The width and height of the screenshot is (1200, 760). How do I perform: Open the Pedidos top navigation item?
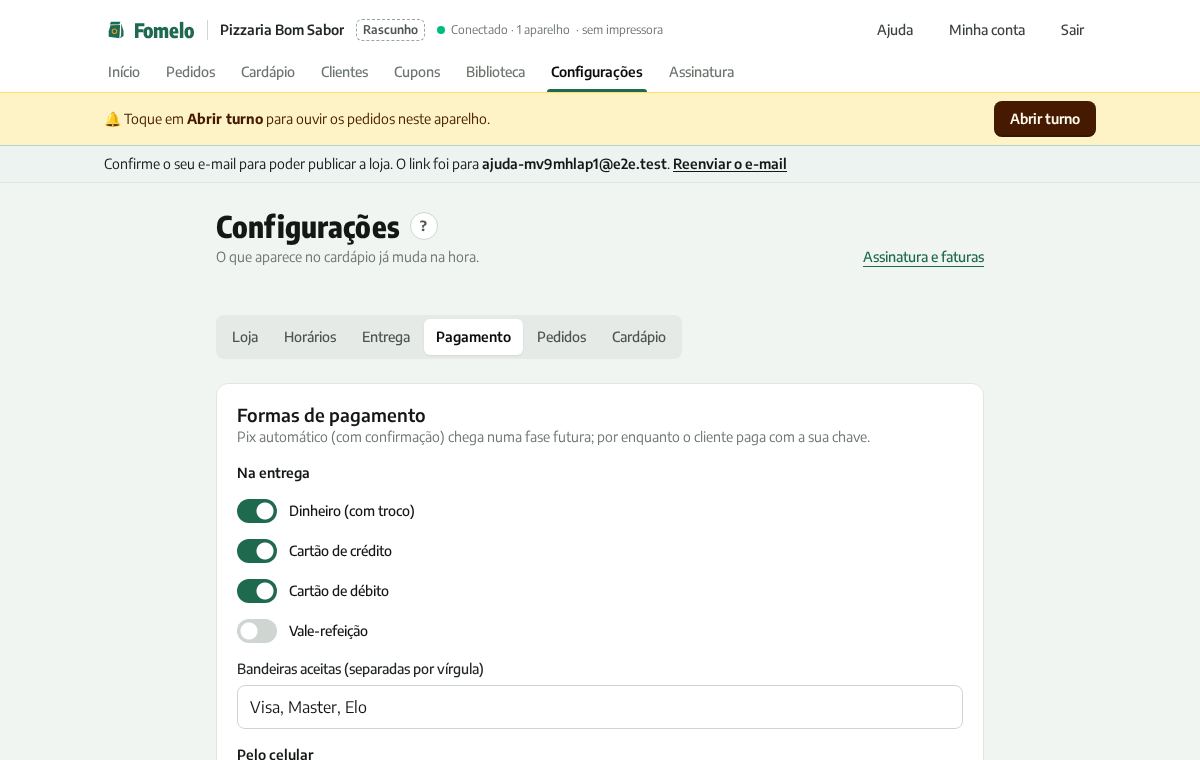coord(191,72)
